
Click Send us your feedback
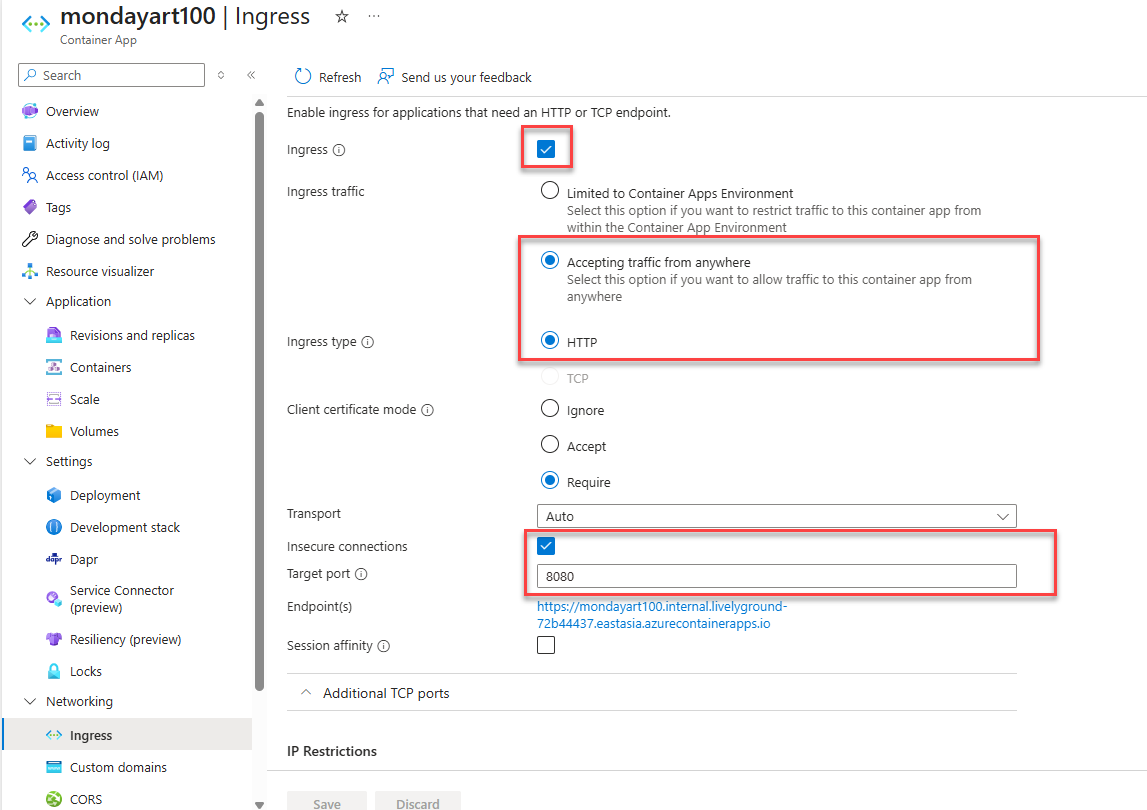[x=466, y=77]
